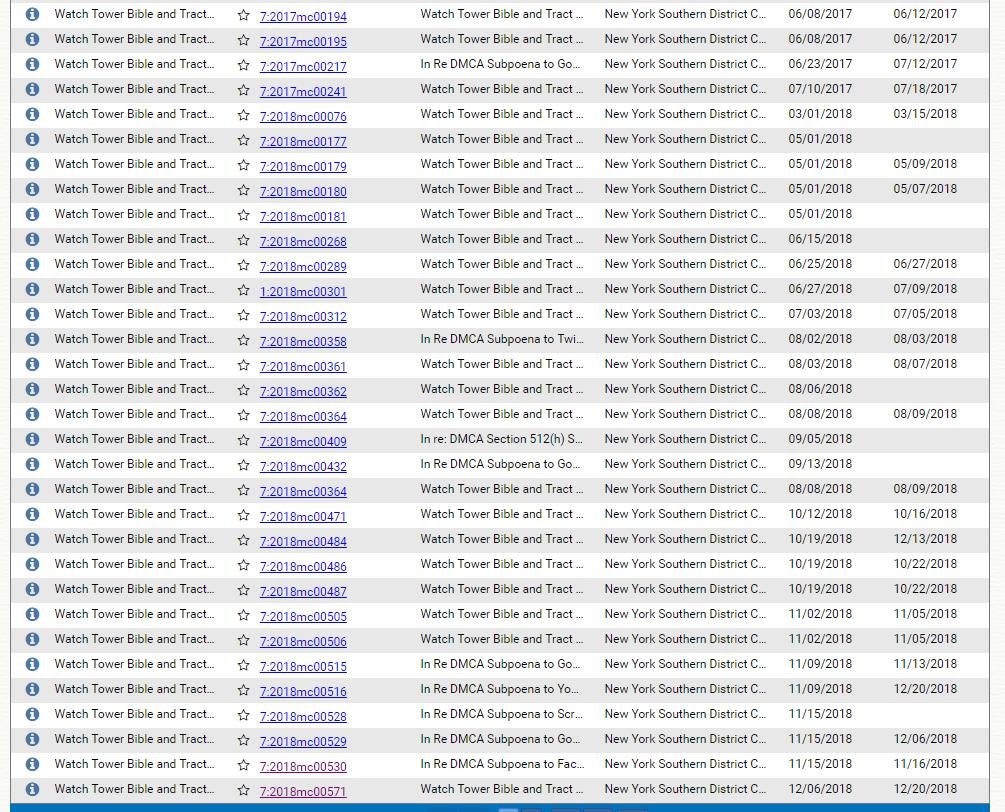Open case link 7:2018mc00516
The width and height of the screenshot is (1005, 812).
coord(303,691)
